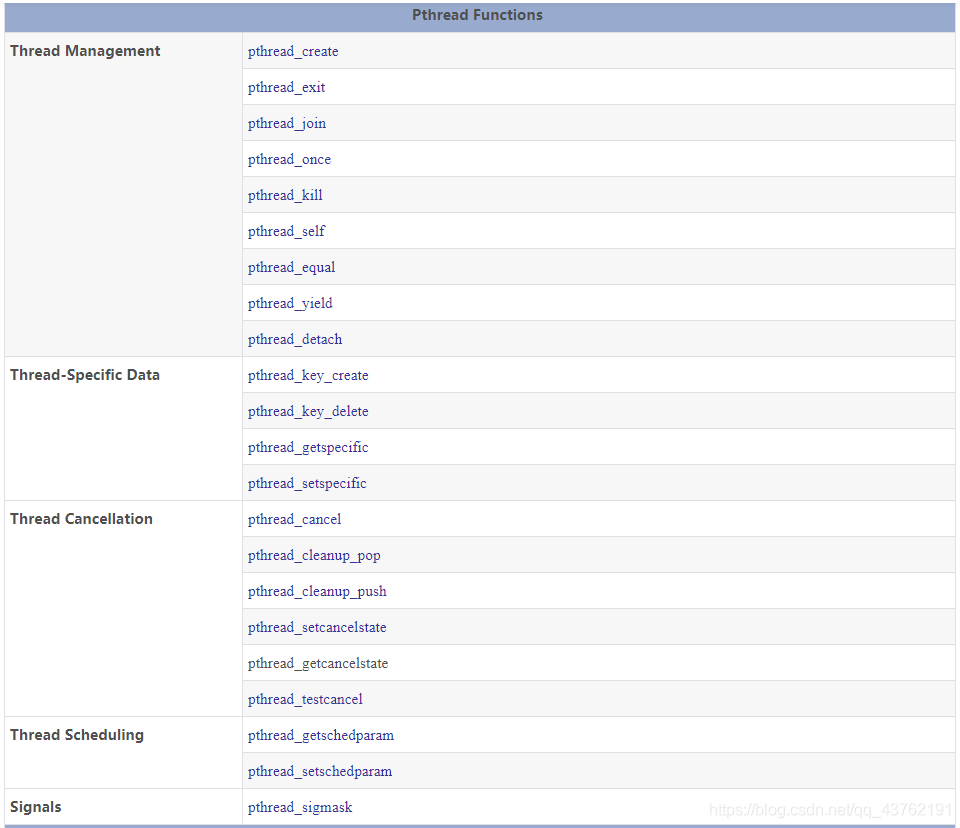Viewport: 960px width, 828px height.
Task: Select the pthread_detach link
Action: [294, 340]
